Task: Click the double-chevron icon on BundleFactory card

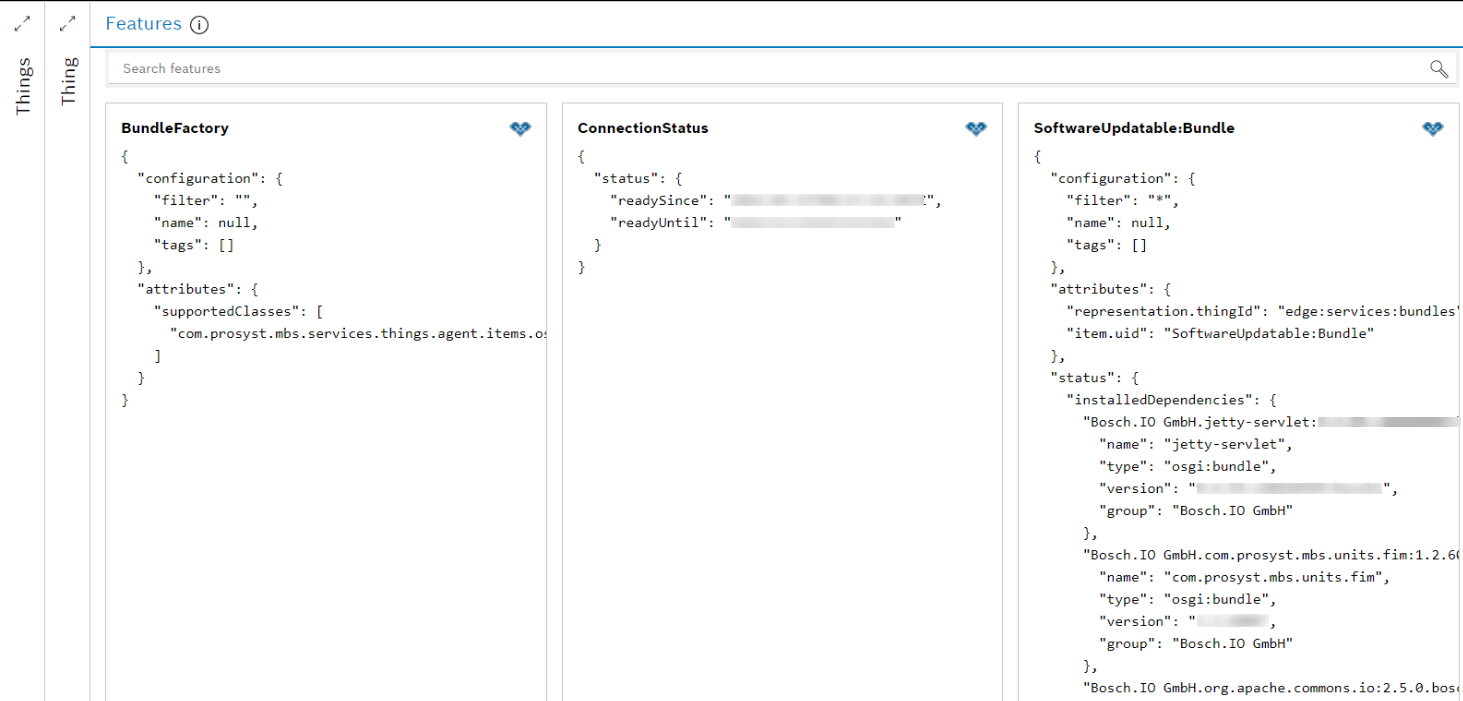Action: point(520,128)
